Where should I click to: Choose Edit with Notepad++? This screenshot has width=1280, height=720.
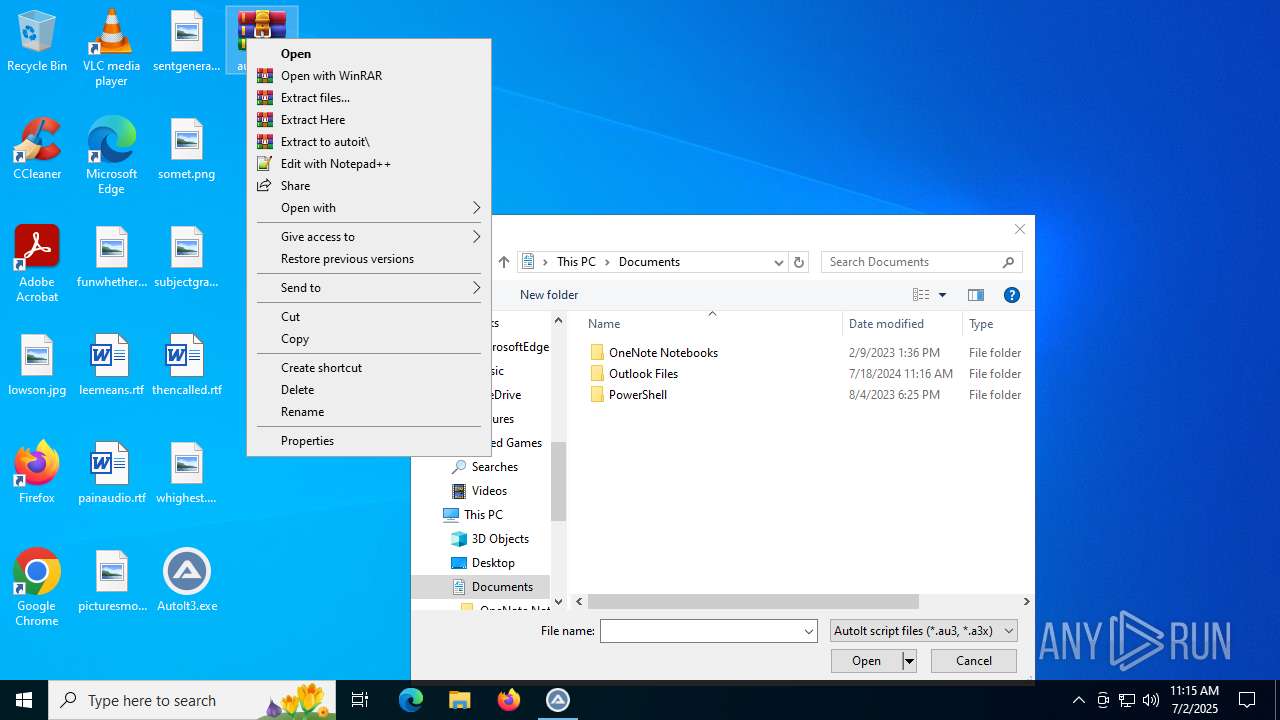tap(369, 164)
